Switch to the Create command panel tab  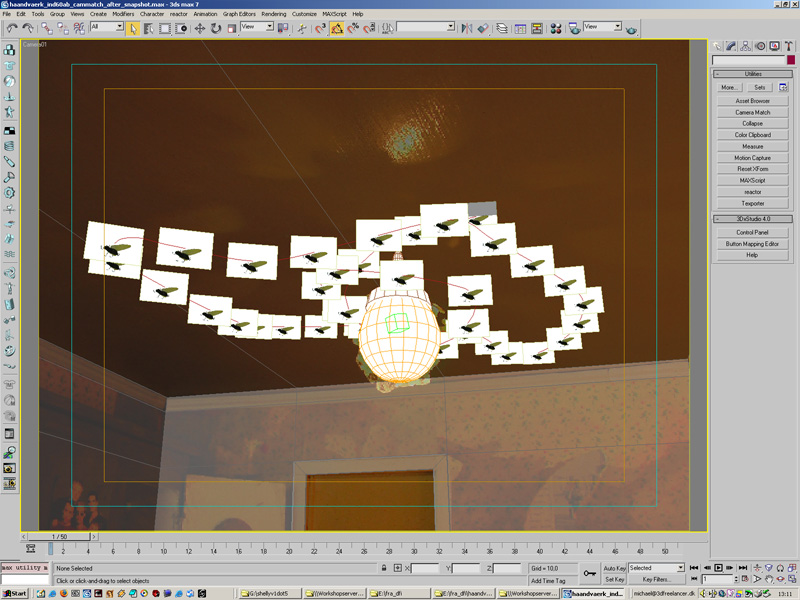coord(717,46)
